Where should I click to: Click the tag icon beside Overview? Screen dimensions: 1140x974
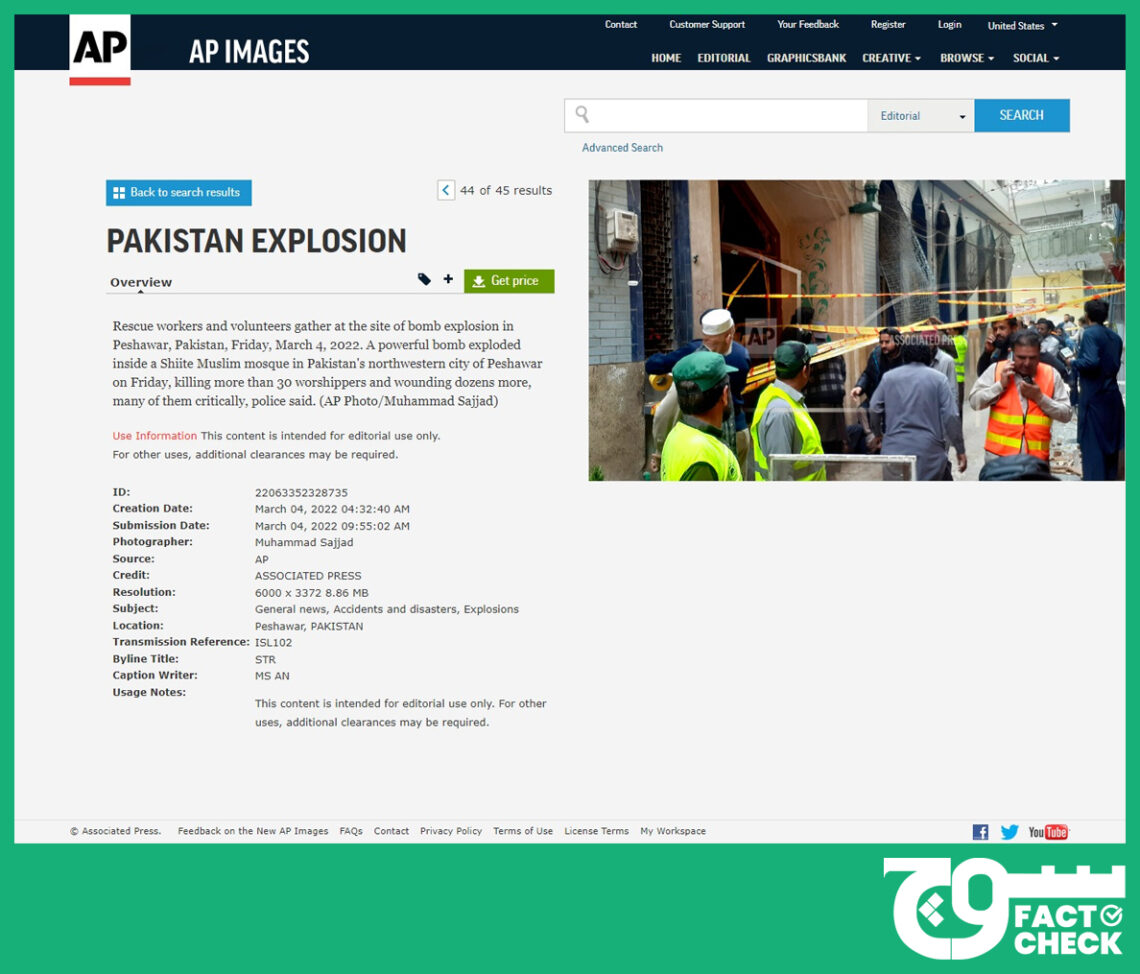pyautogui.click(x=424, y=279)
